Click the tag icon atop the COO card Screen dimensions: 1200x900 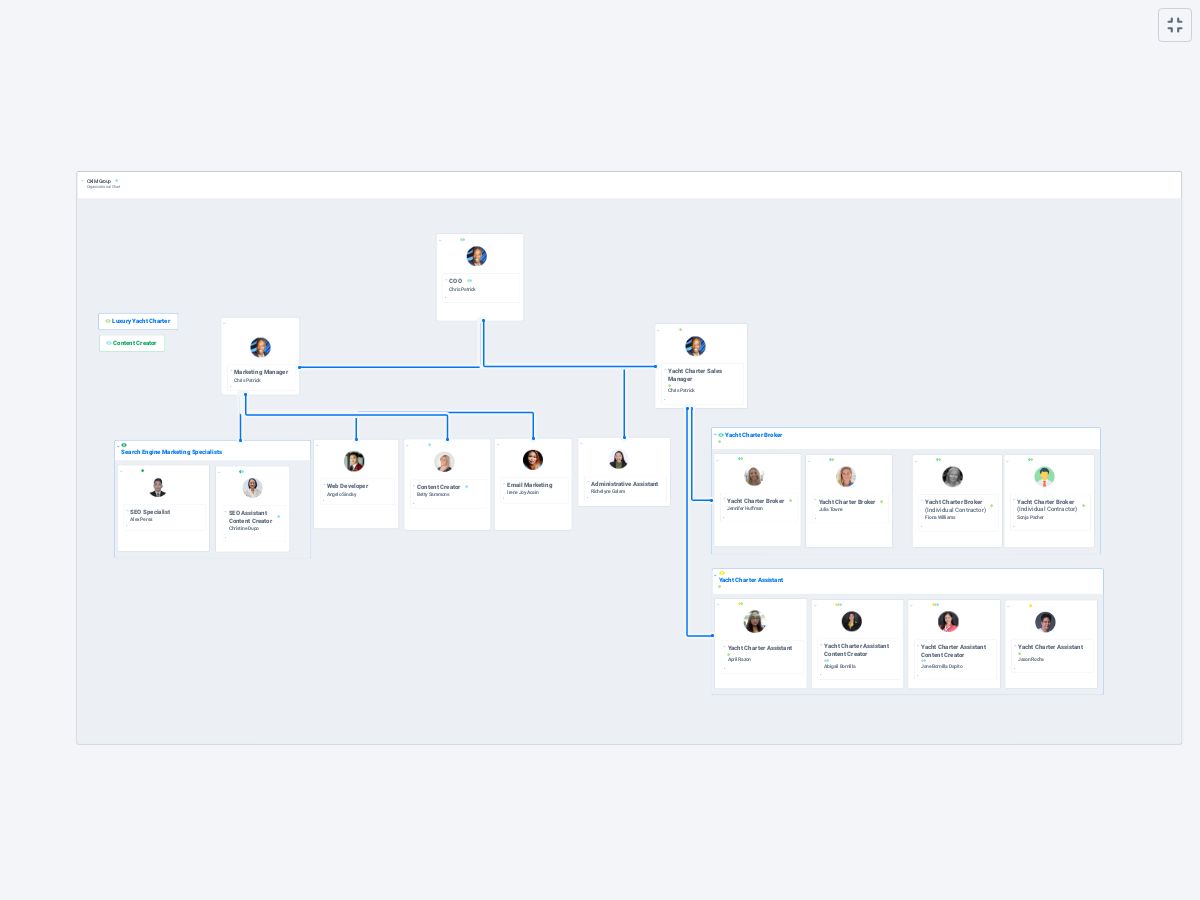click(462, 239)
